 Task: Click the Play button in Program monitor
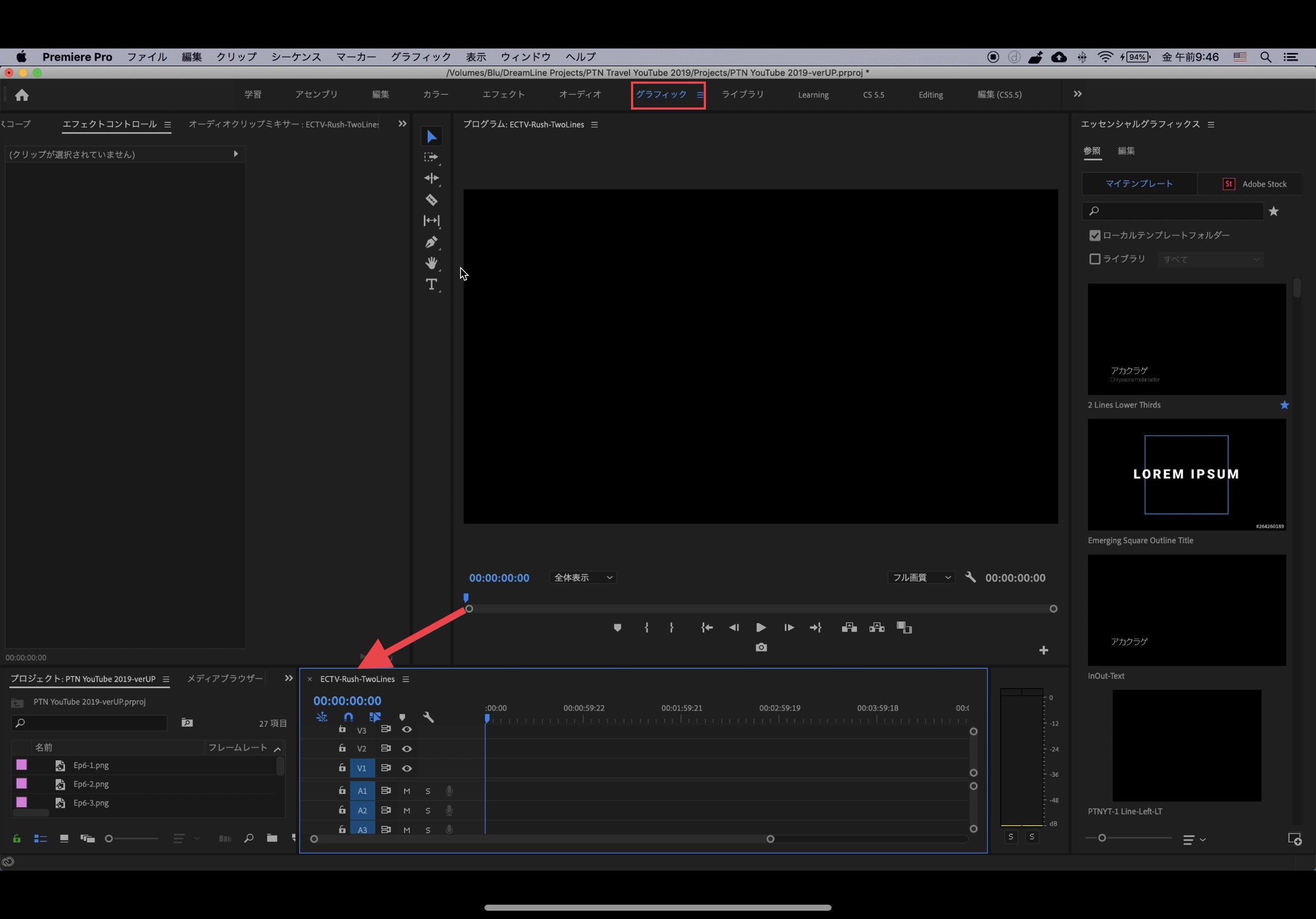pos(761,628)
